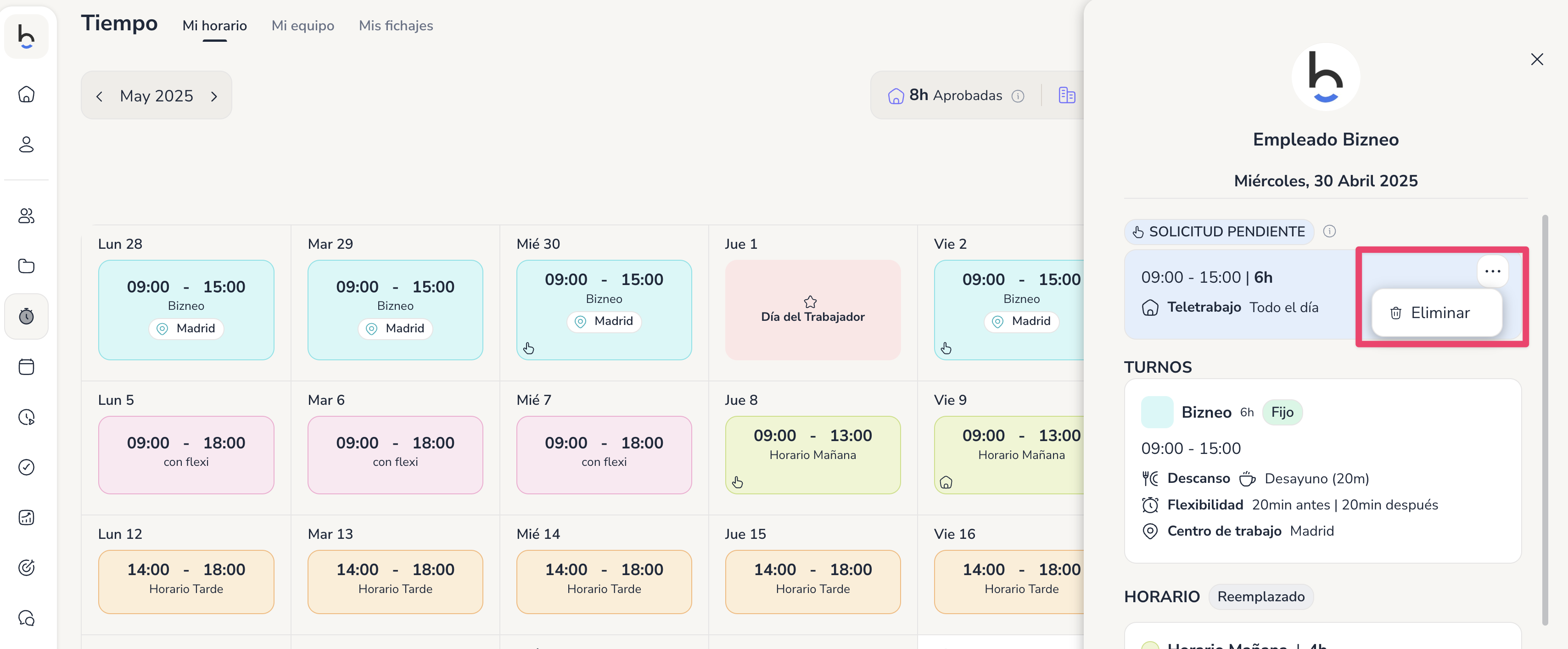Choose Eliminar from the context menu

tap(1437, 313)
